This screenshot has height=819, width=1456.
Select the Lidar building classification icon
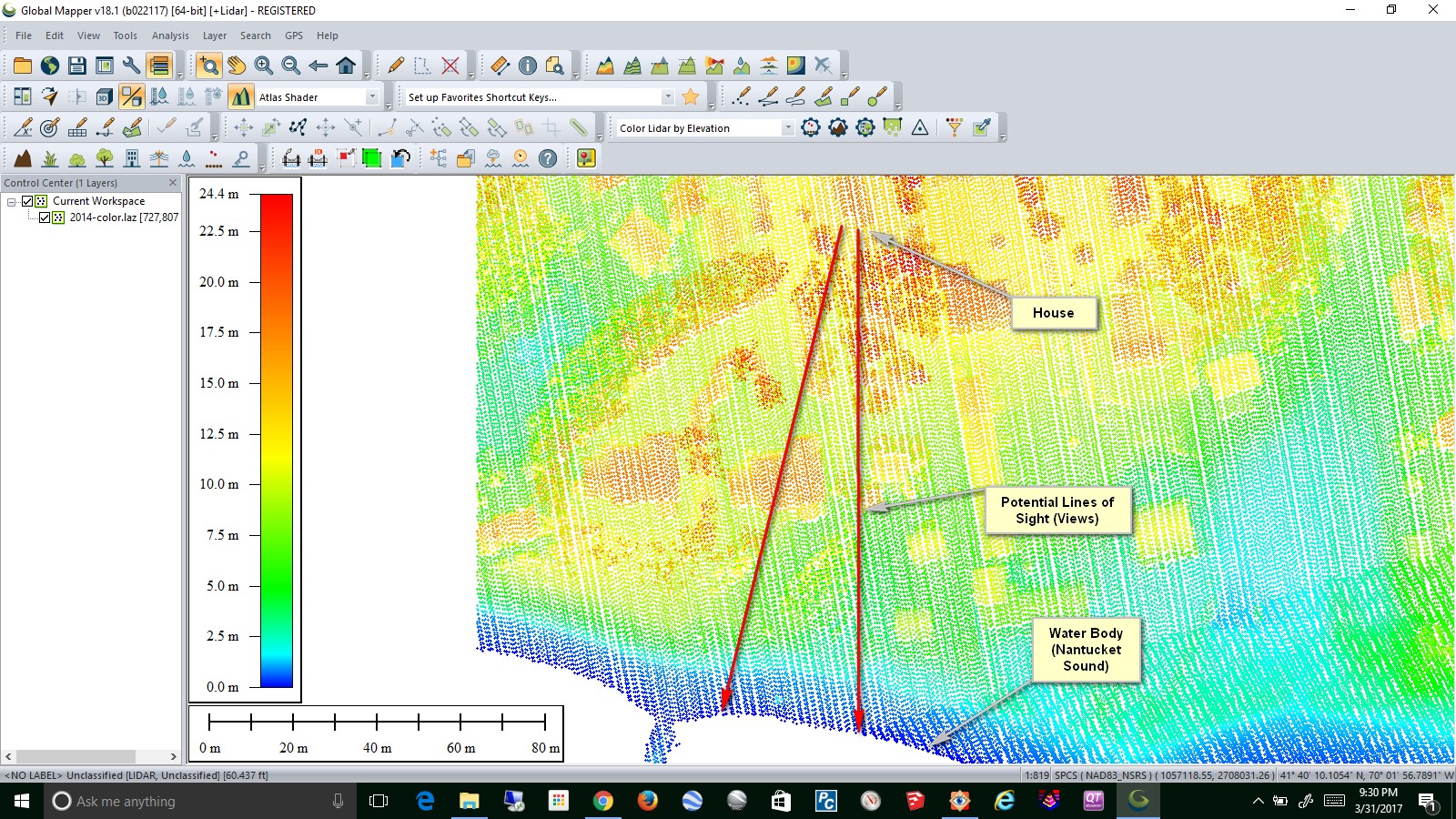[x=132, y=158]
